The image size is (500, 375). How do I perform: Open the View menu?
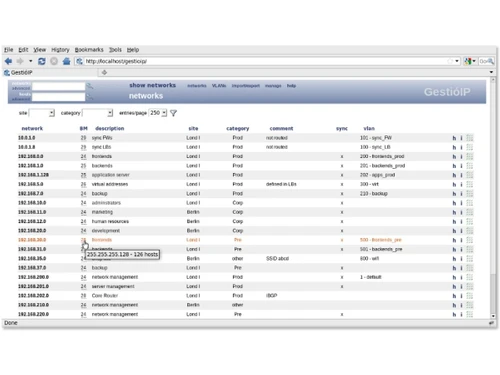39,50
